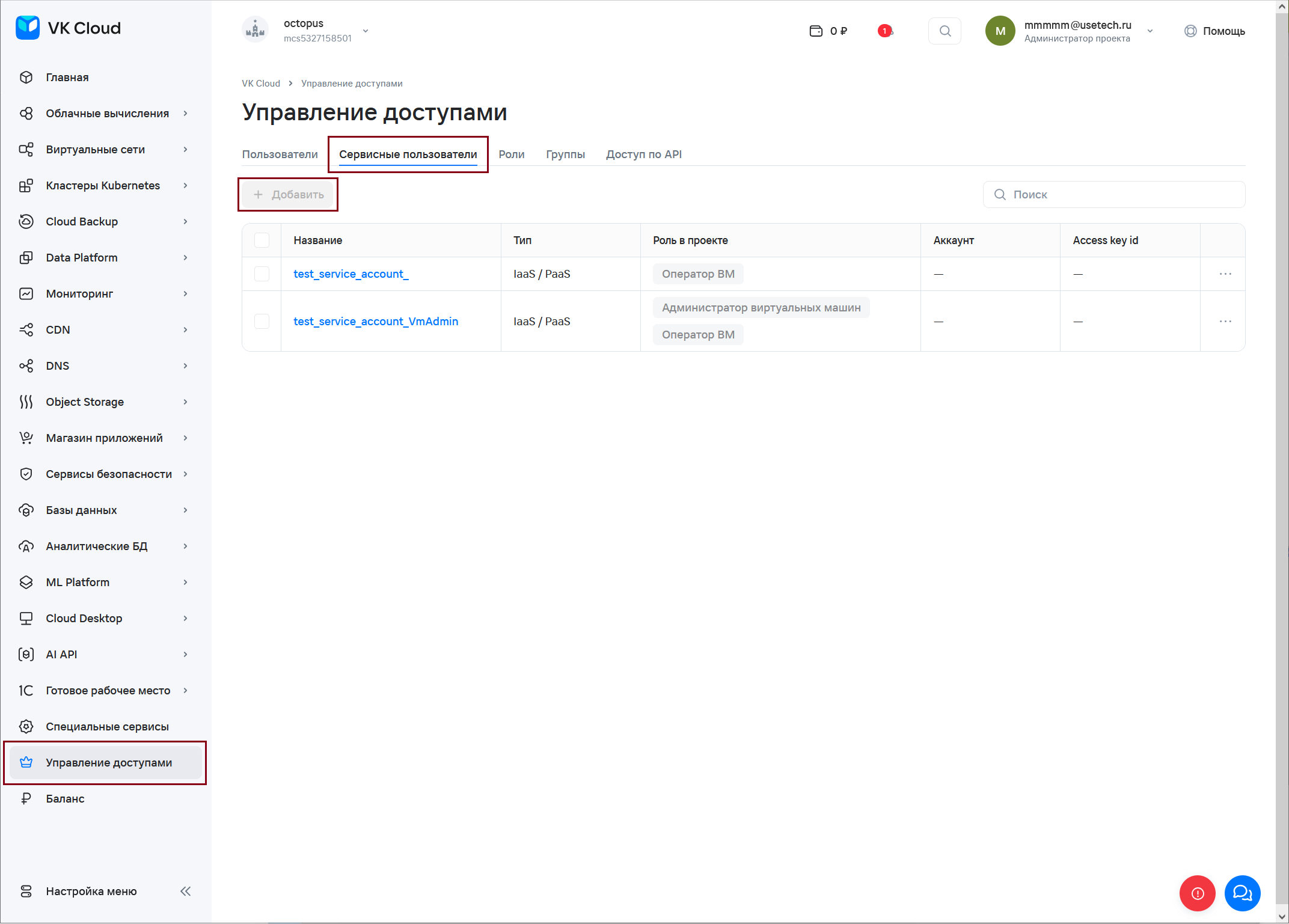Click the user avatar with letter M

coord(1000,31)
